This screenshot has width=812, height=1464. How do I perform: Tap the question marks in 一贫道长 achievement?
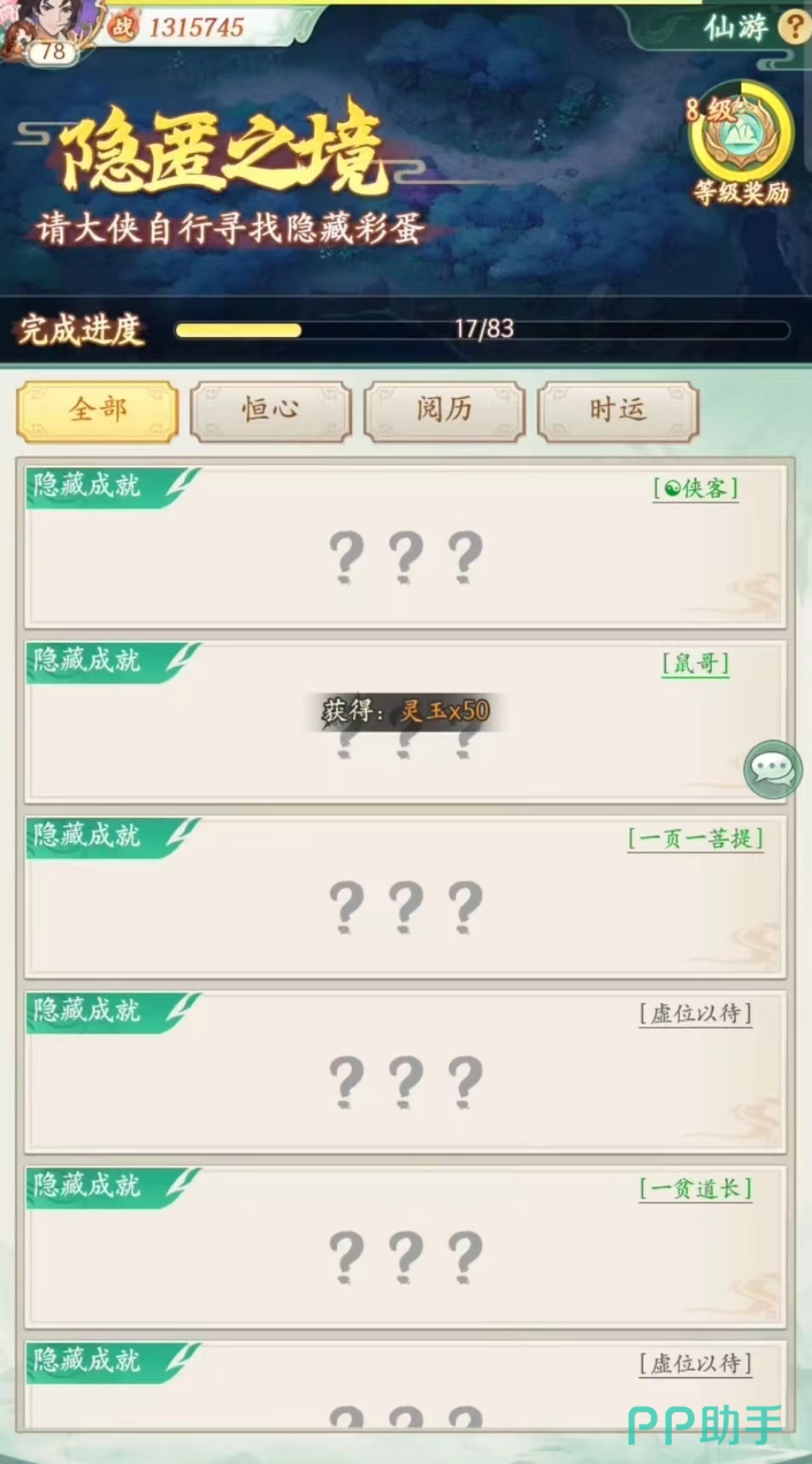click(406, 1256)
